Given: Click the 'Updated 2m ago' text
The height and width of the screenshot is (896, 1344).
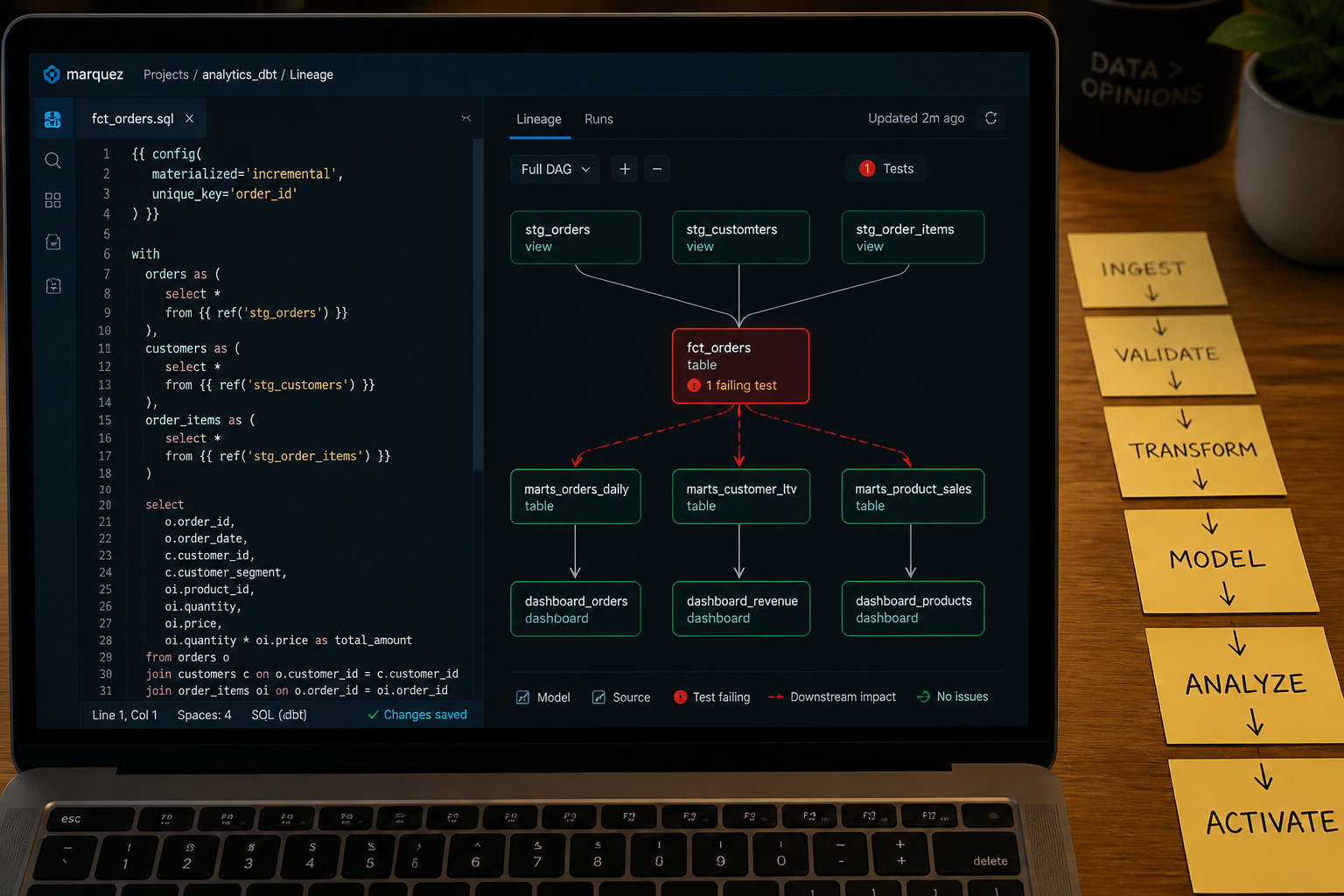Looking at the screenshot, I should (916, 118).
